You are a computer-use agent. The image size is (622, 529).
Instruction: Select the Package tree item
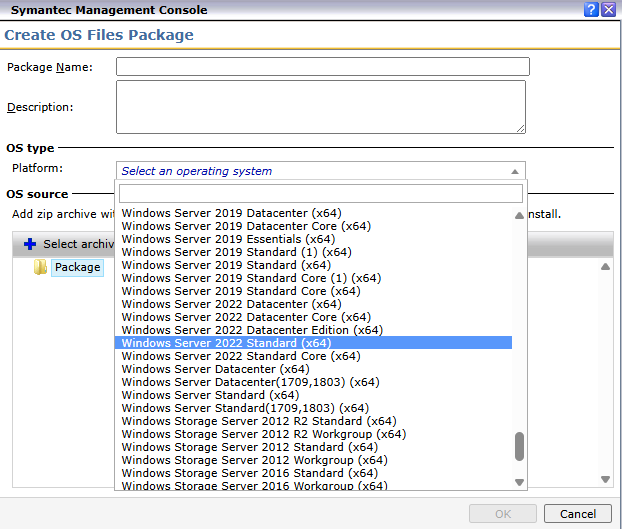pyautogui.click(x=77, y=267)
